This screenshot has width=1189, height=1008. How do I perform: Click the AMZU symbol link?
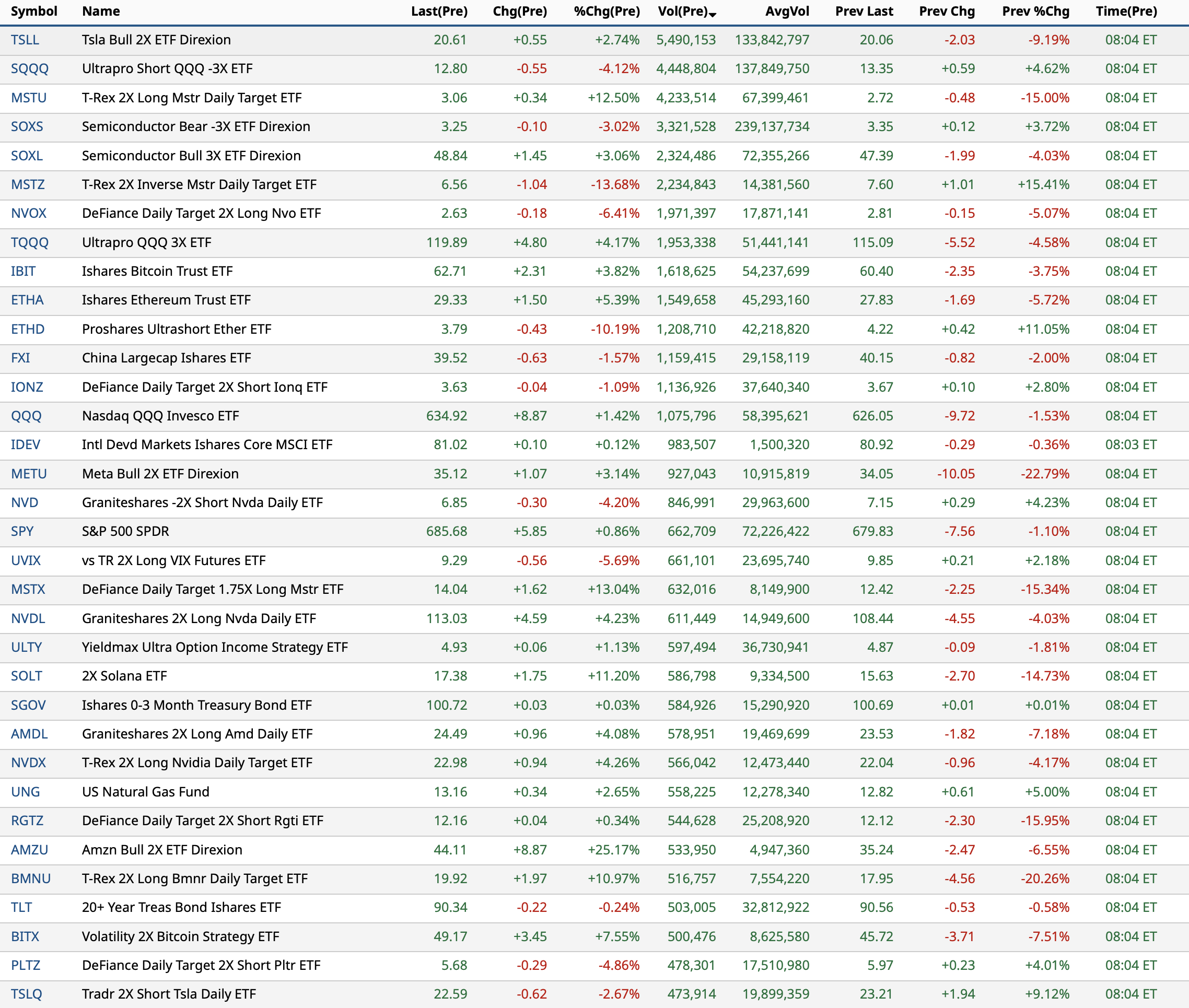[x=29, y=850]
